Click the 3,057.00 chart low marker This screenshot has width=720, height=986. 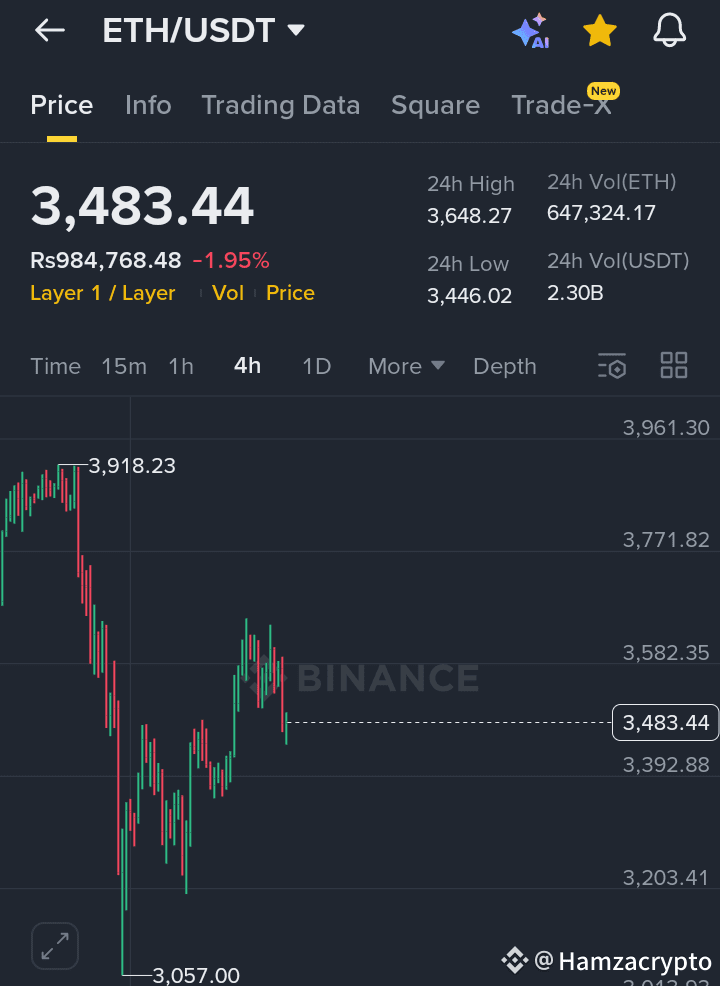point(196,975)
